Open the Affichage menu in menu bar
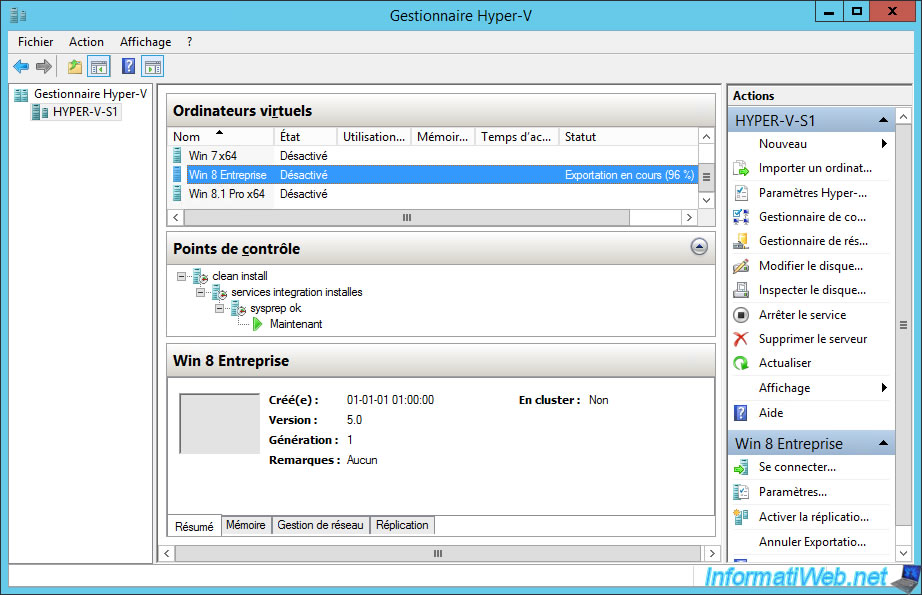 coord(145,42)
